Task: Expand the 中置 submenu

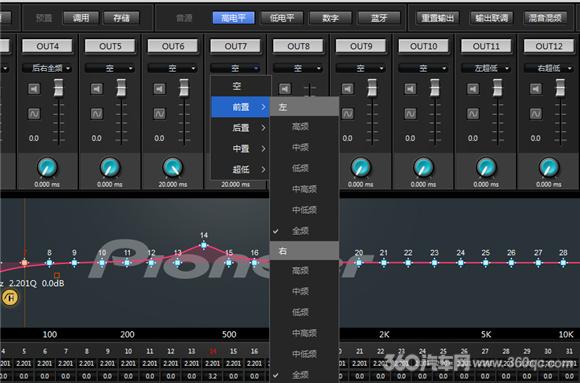Action: [x=241, y=148]
